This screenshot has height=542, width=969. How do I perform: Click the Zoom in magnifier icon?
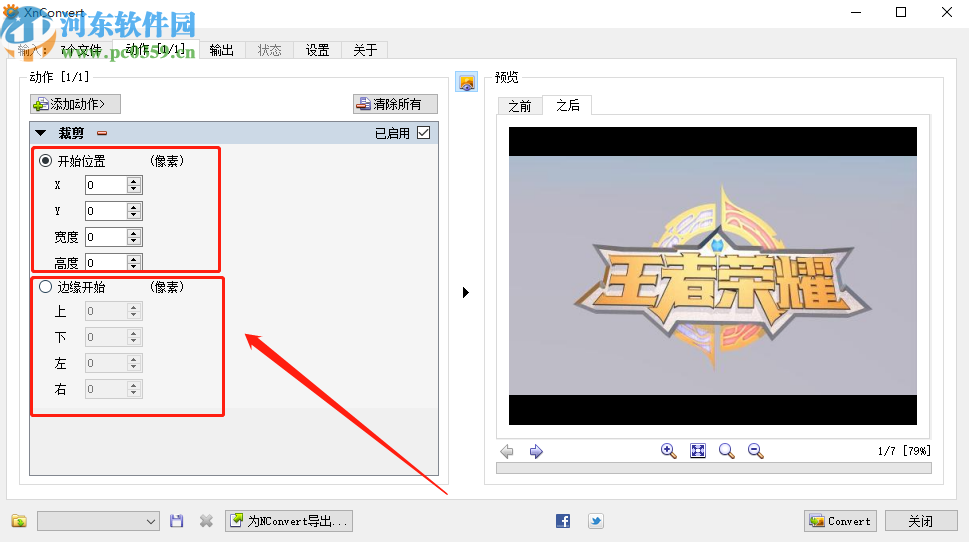(x=669, y=451)
